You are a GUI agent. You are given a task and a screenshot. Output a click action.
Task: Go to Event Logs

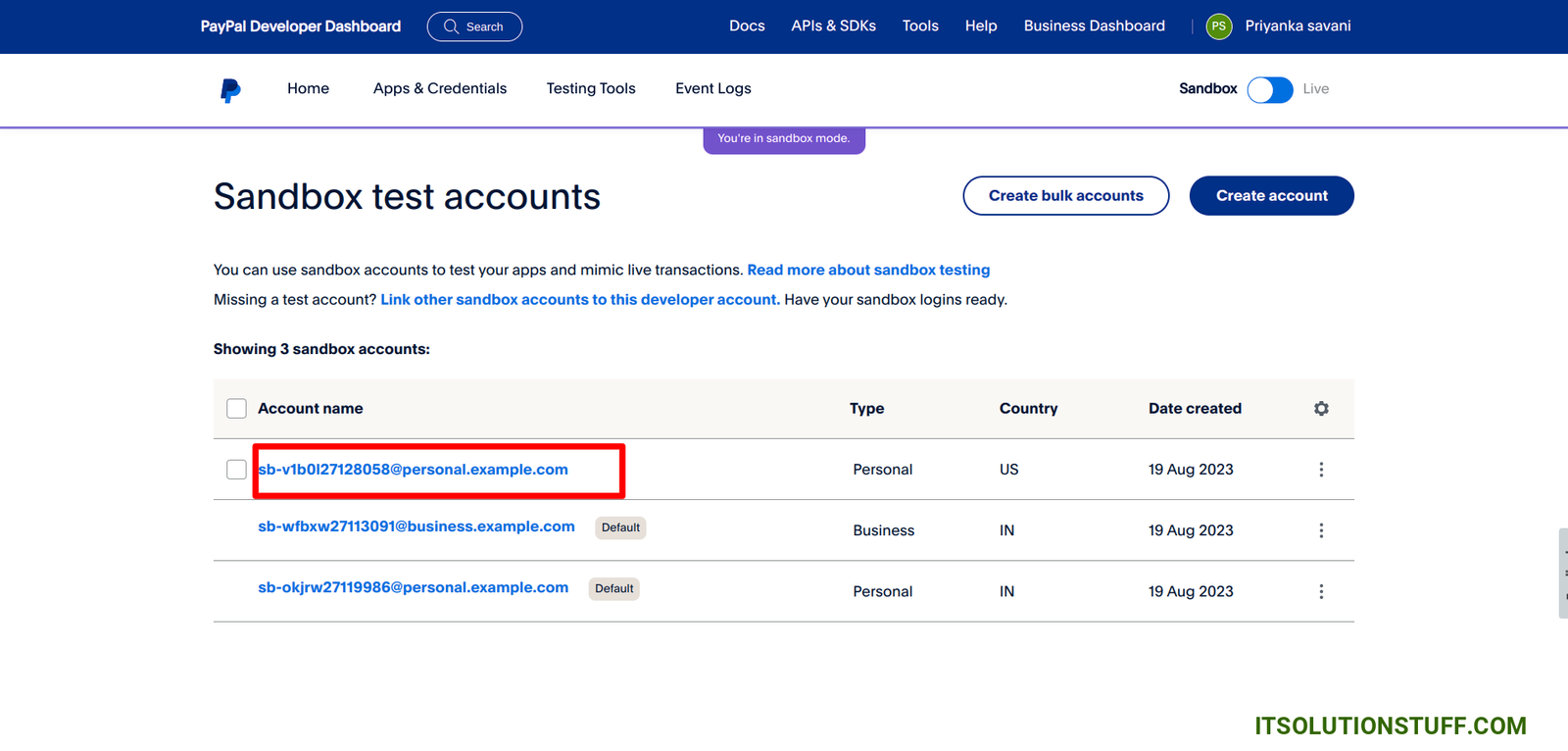(x=712, y=88)
